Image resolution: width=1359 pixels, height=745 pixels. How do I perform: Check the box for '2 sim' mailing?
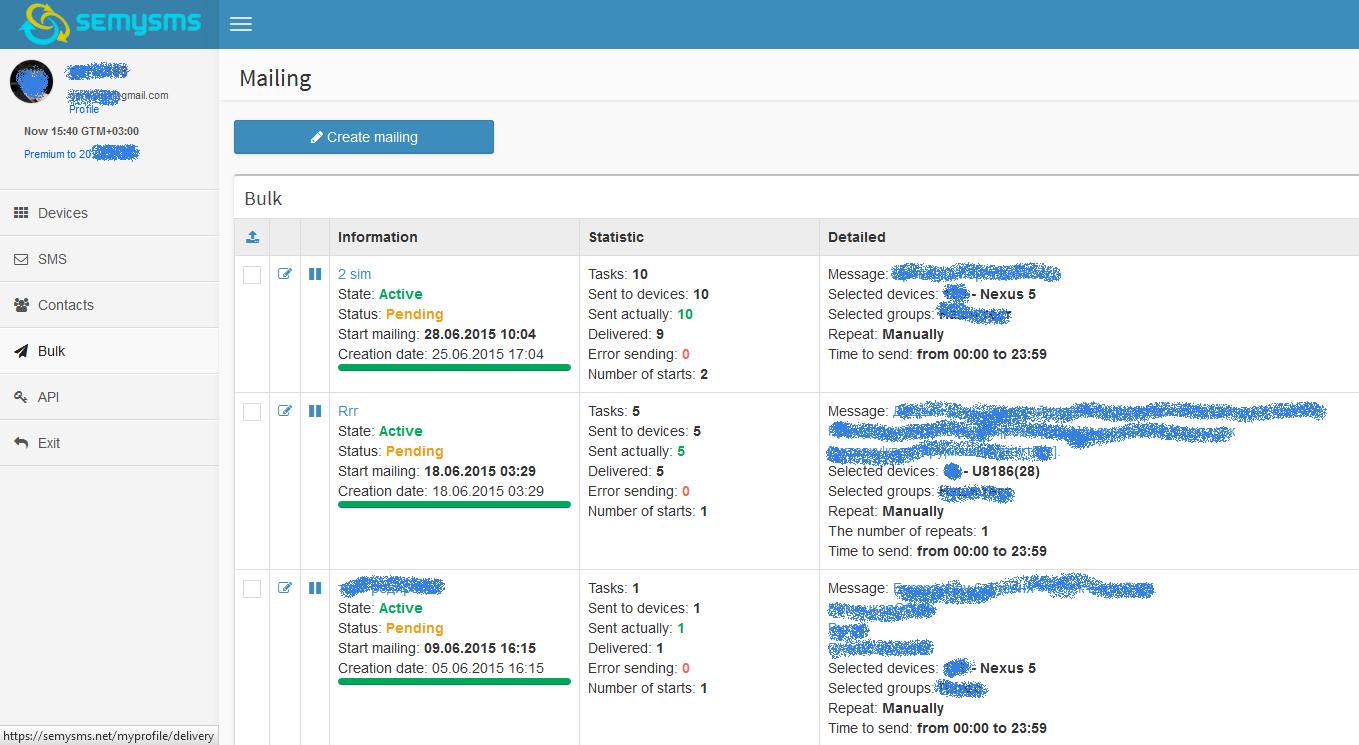coord(252,275)
